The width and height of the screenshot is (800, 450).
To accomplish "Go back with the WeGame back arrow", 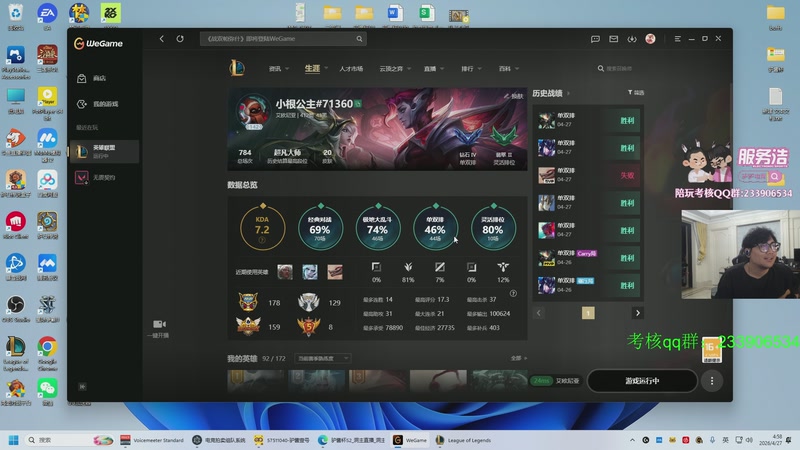I will tap(162, 39).
